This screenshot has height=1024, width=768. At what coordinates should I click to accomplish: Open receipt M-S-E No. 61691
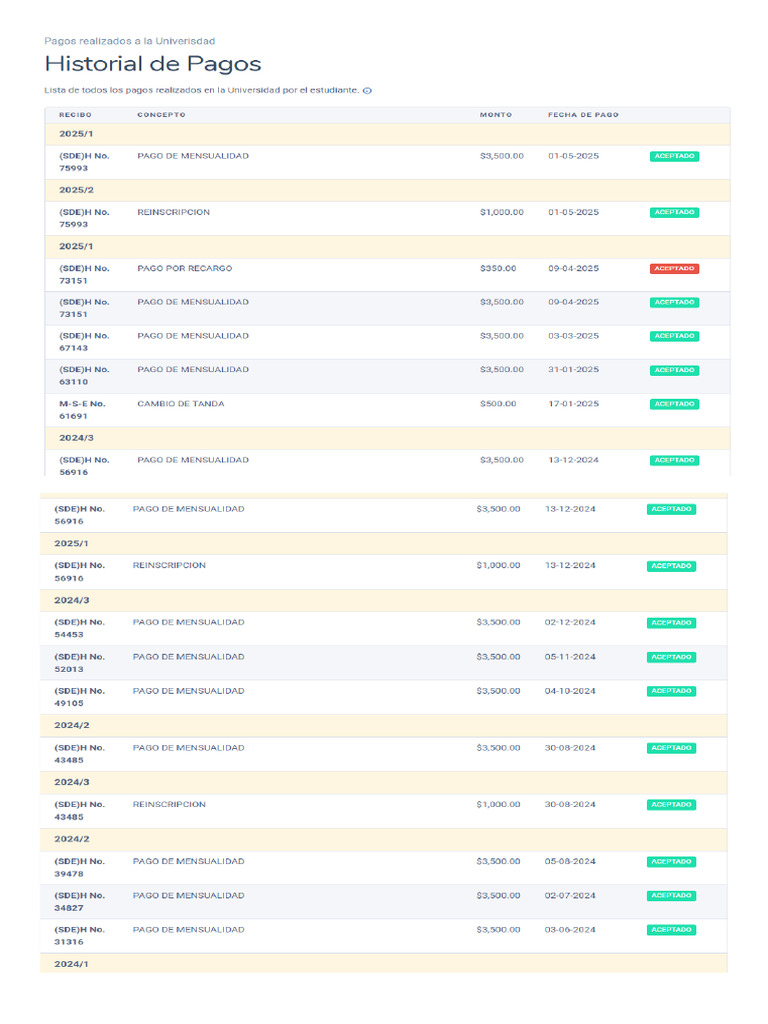coord(82,410)
